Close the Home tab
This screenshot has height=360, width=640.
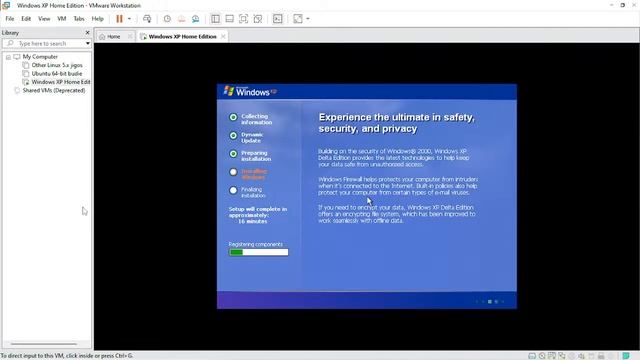(x=130, y=37)
